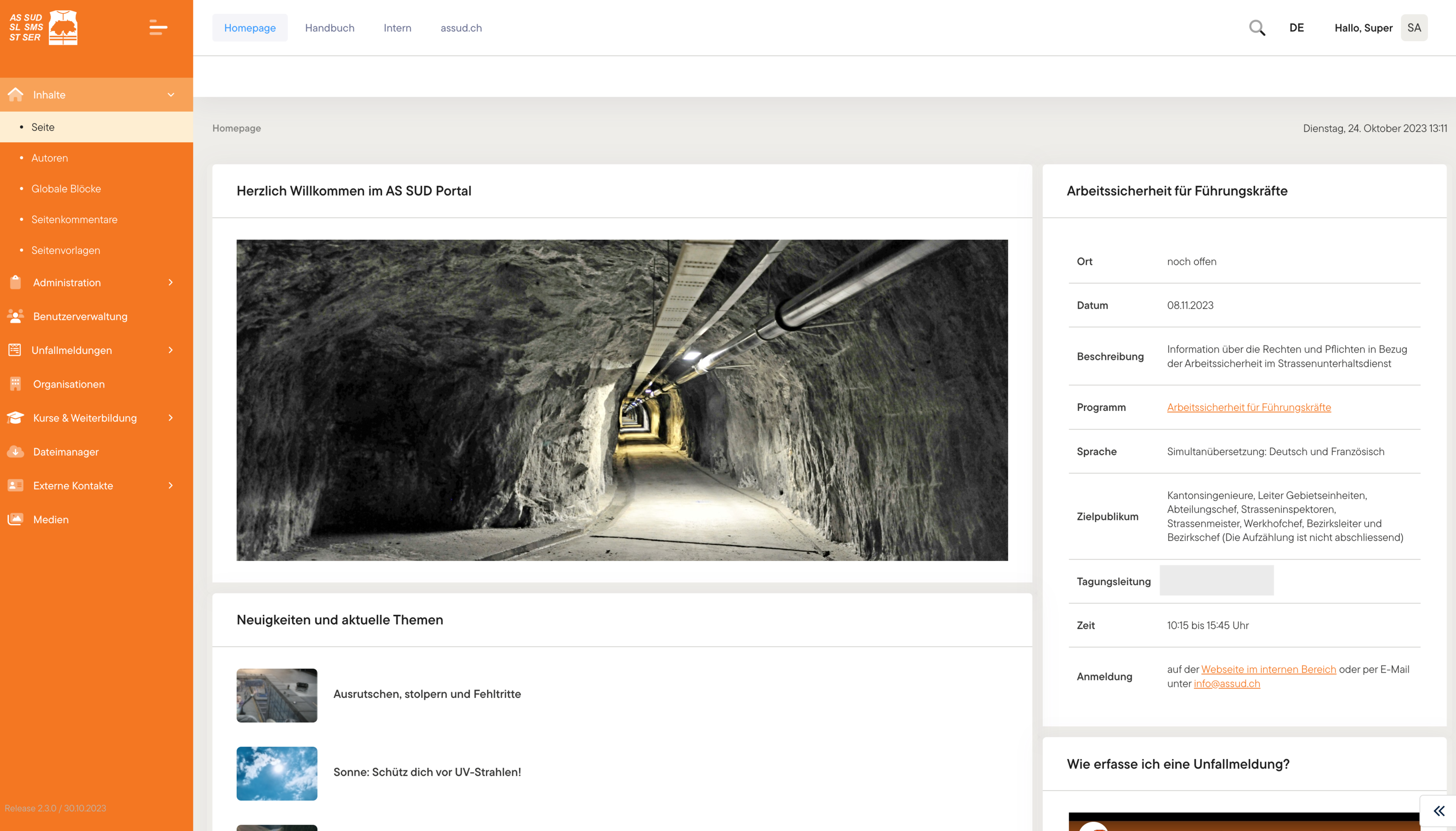Click the Medien image icon
This screenshot has height=831, width=1456.
(x=16, y=519)
